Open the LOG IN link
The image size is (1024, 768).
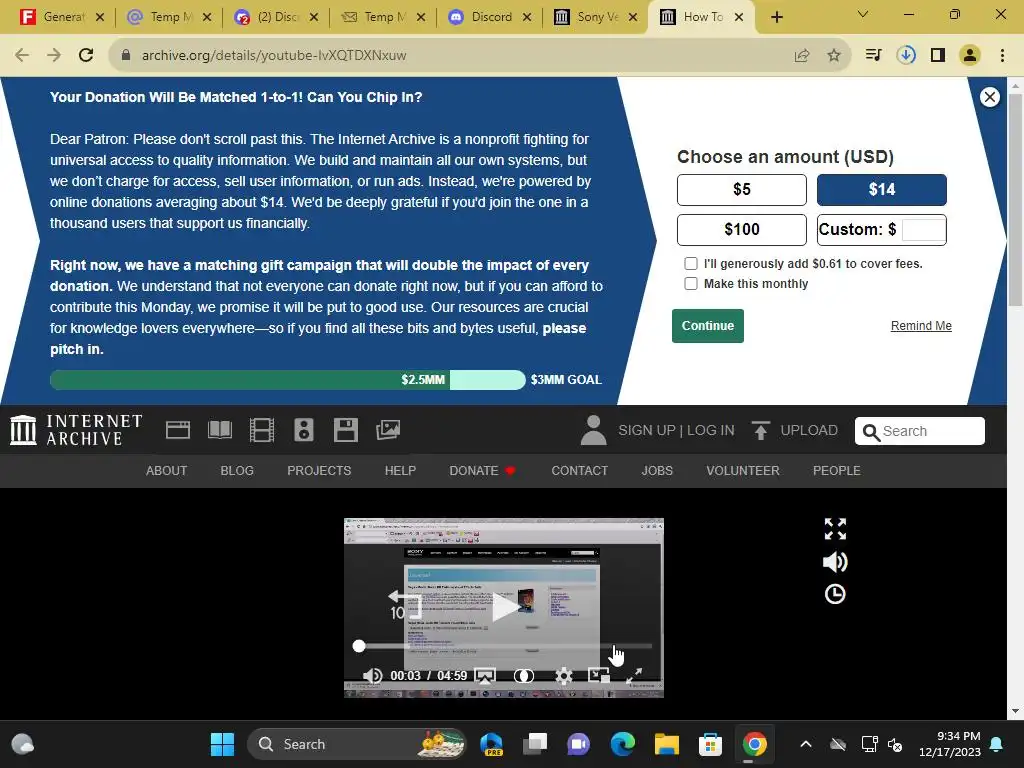point(711,430)
